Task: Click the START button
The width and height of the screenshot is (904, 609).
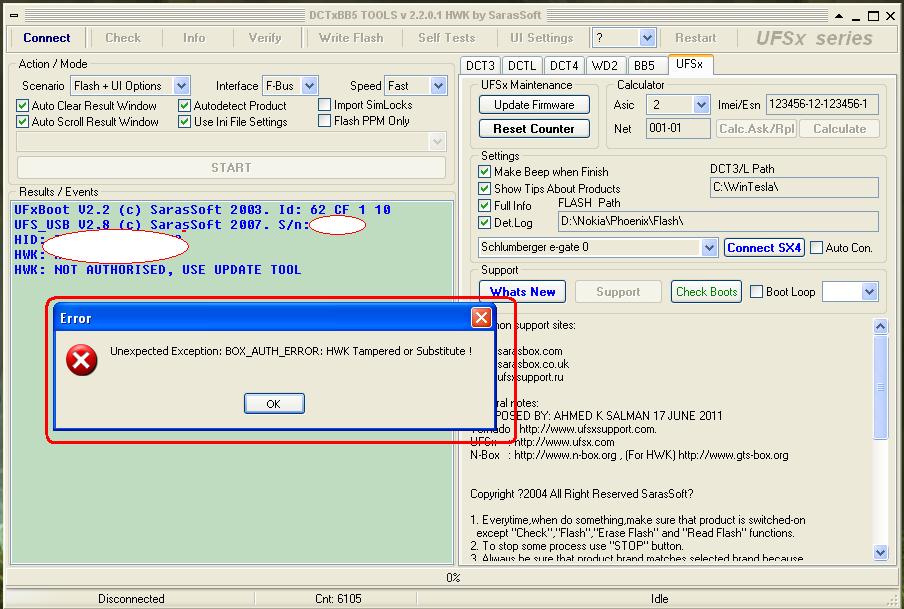Action: point(231,168)
